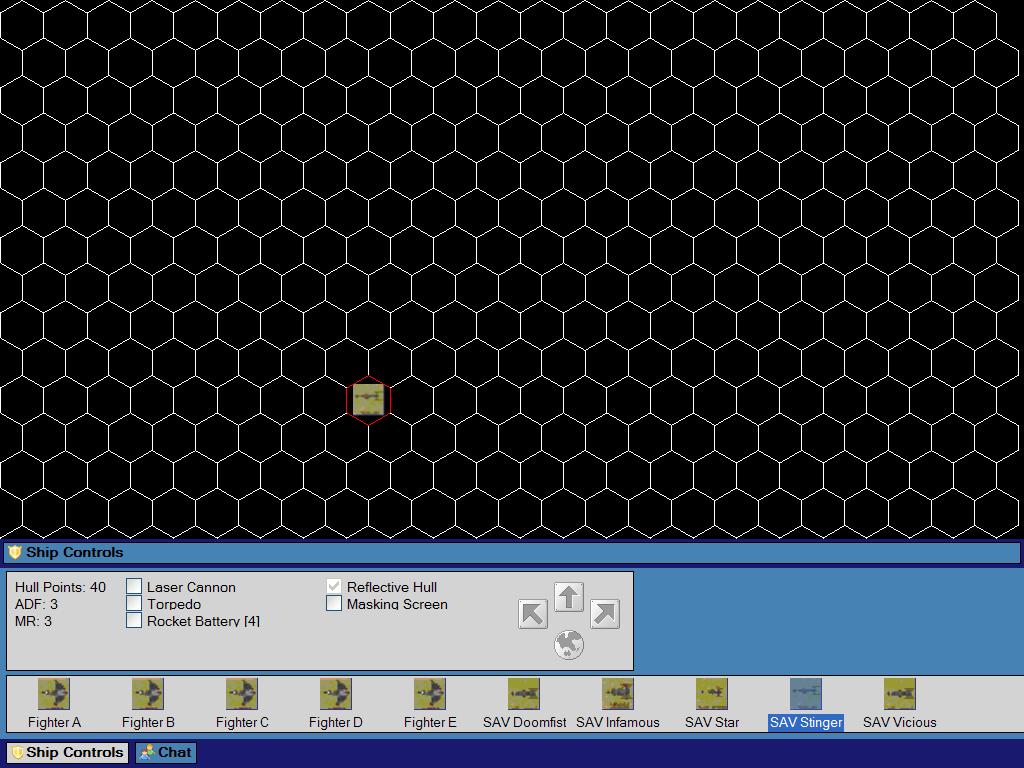
Task: Click the ship counter on the hex map
Action: [x=368, y=400]
